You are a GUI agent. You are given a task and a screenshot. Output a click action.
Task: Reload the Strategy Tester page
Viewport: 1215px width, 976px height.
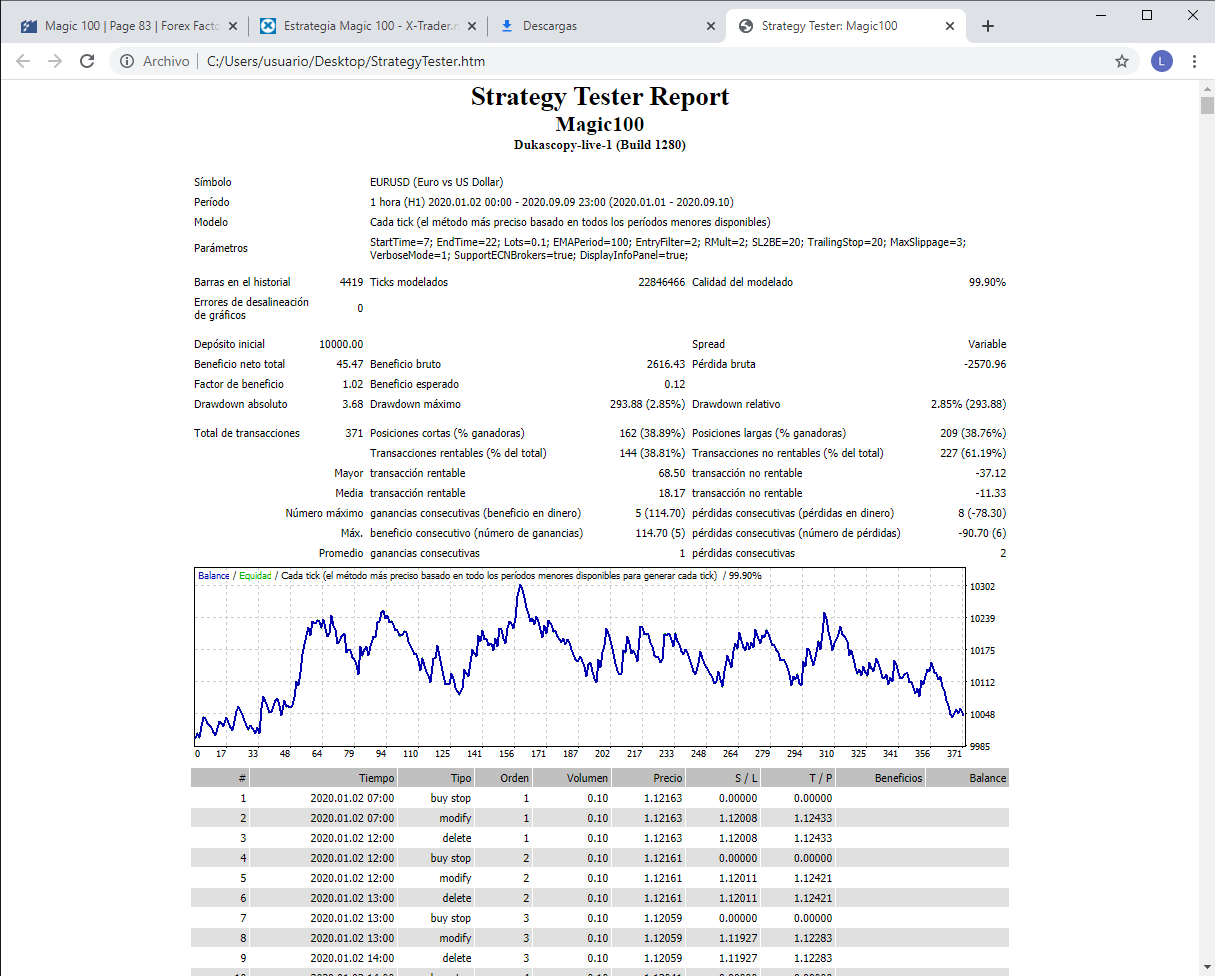tap(87, 61)
